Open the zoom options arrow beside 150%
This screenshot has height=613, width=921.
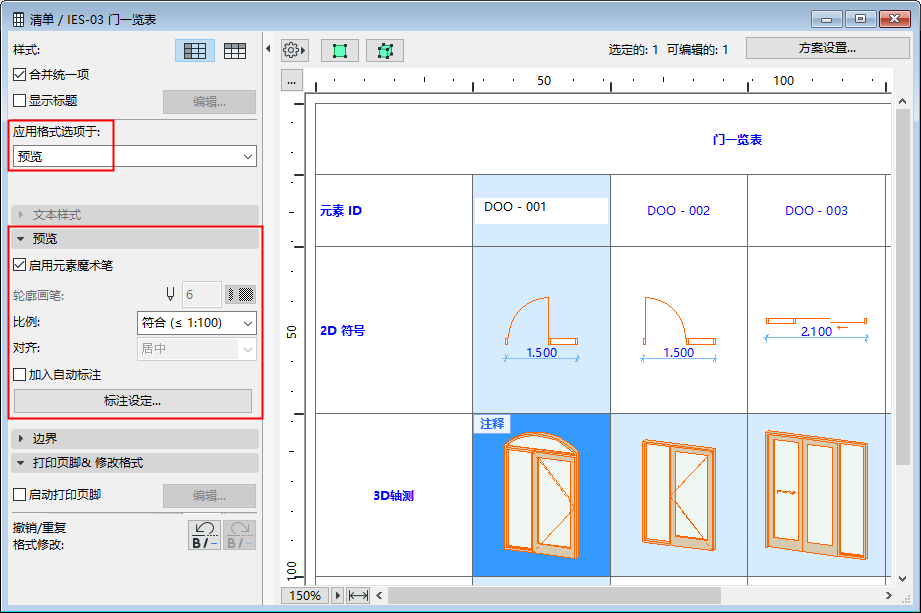point(337,595)
